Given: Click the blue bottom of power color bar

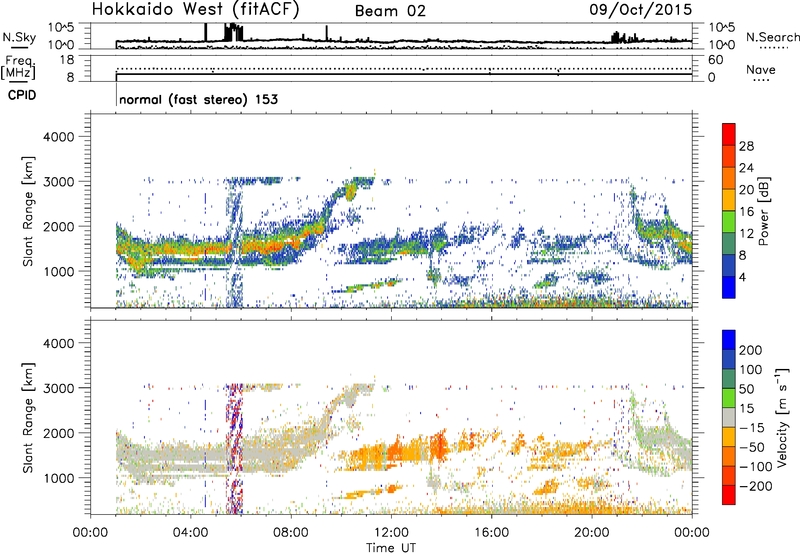Looking at the screenshot, I should [x=729, y=288].
